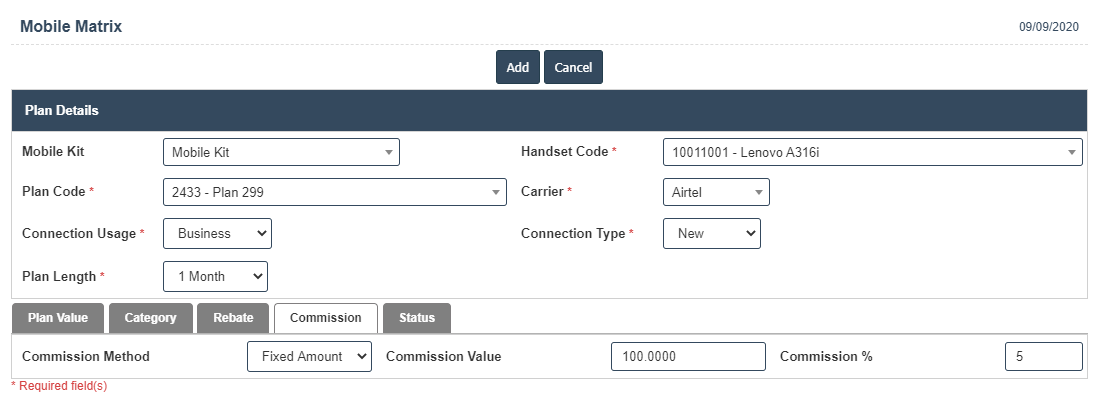Viewport: 1101px width, 410px height.
Task: Switch to the Plan Value tab
Action: [x=58, y=318]
